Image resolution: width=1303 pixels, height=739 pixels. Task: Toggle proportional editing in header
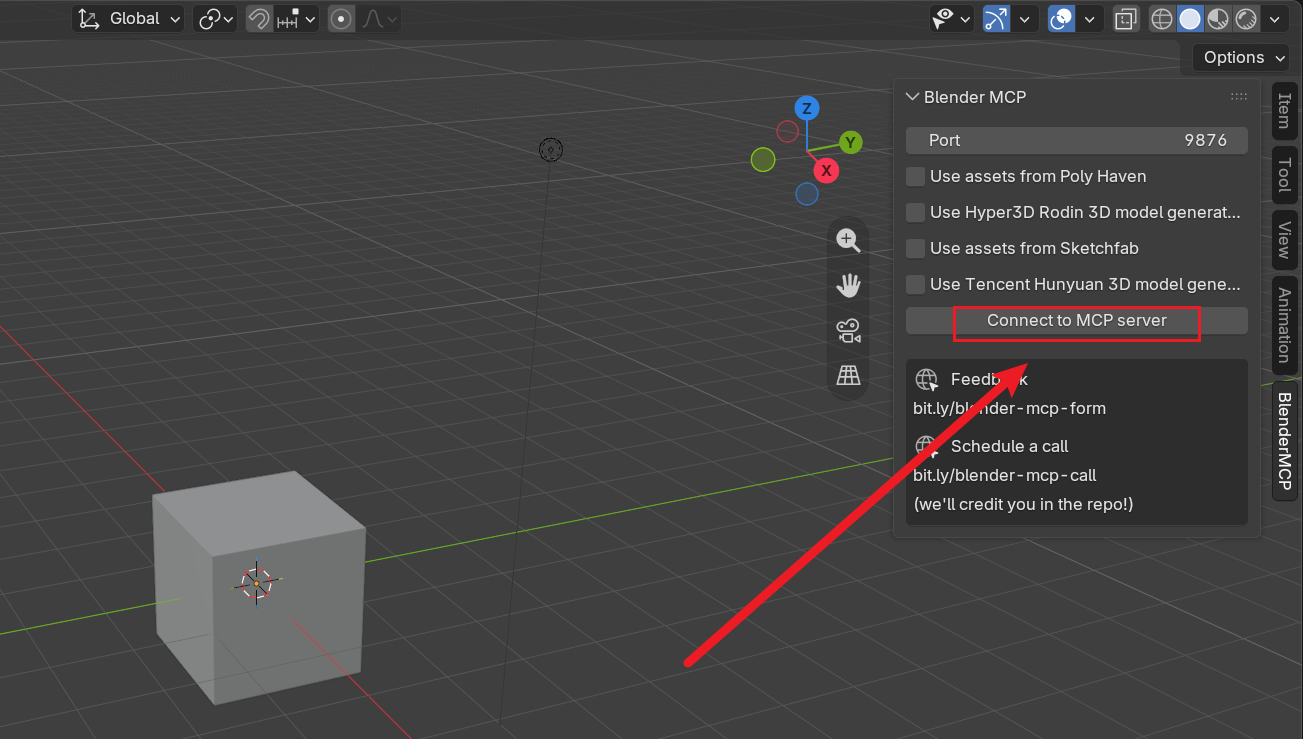341,18
